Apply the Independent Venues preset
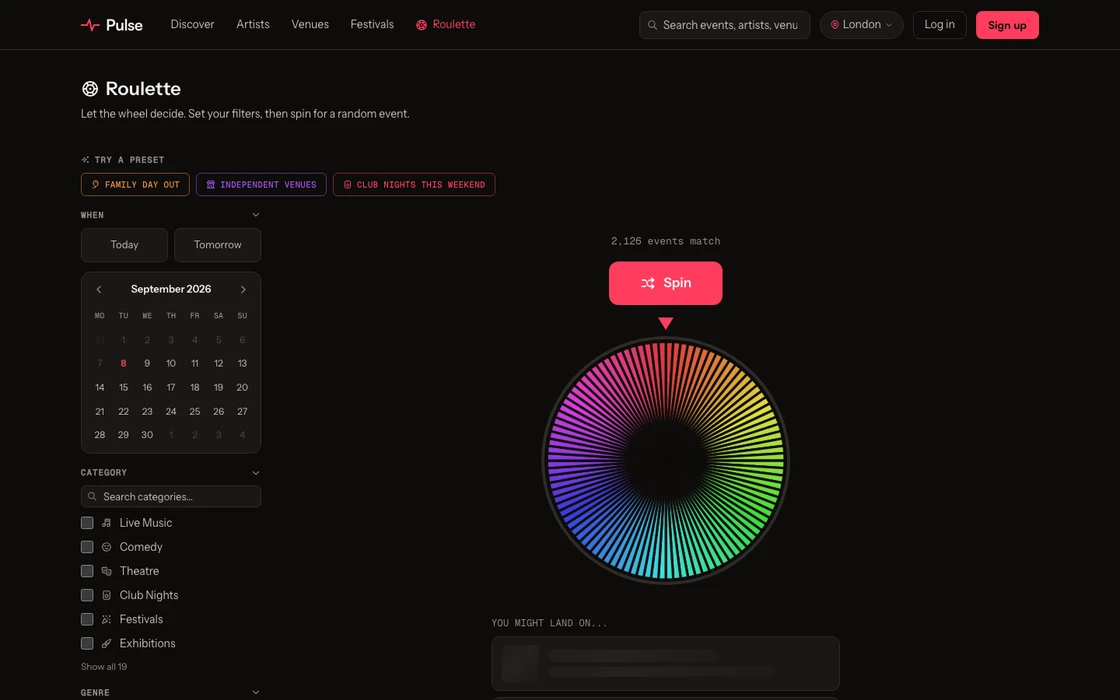This screenshot has height=700, width=1120. [261, 184]
